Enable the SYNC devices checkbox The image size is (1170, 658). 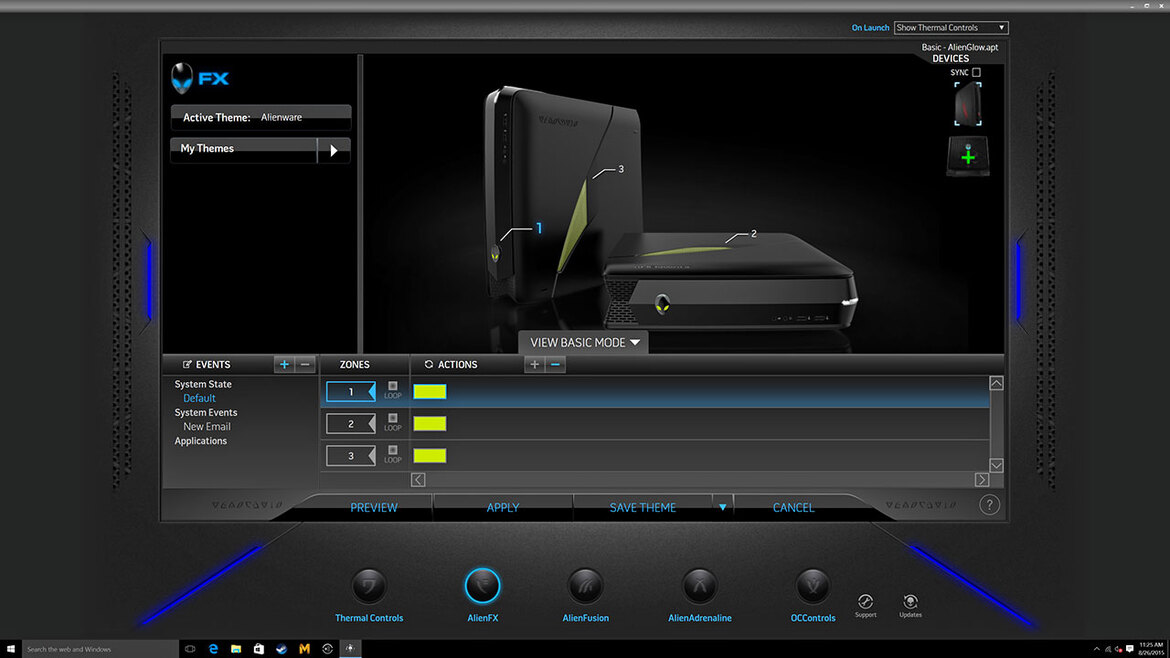tap(976, 72)
